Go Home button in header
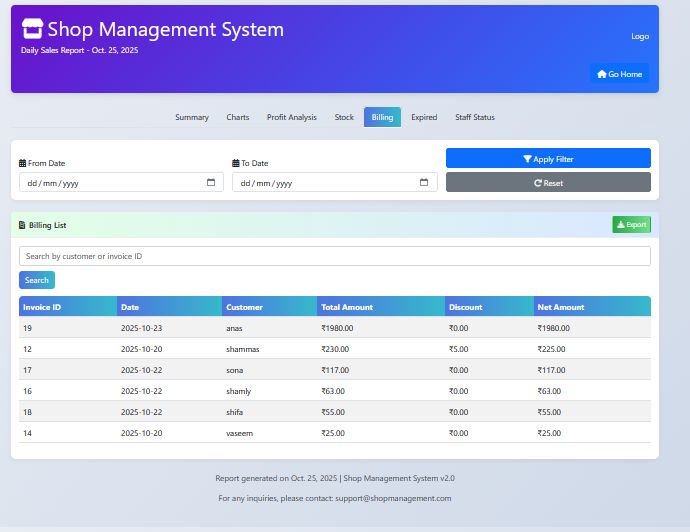 click(x=619, y=74)
